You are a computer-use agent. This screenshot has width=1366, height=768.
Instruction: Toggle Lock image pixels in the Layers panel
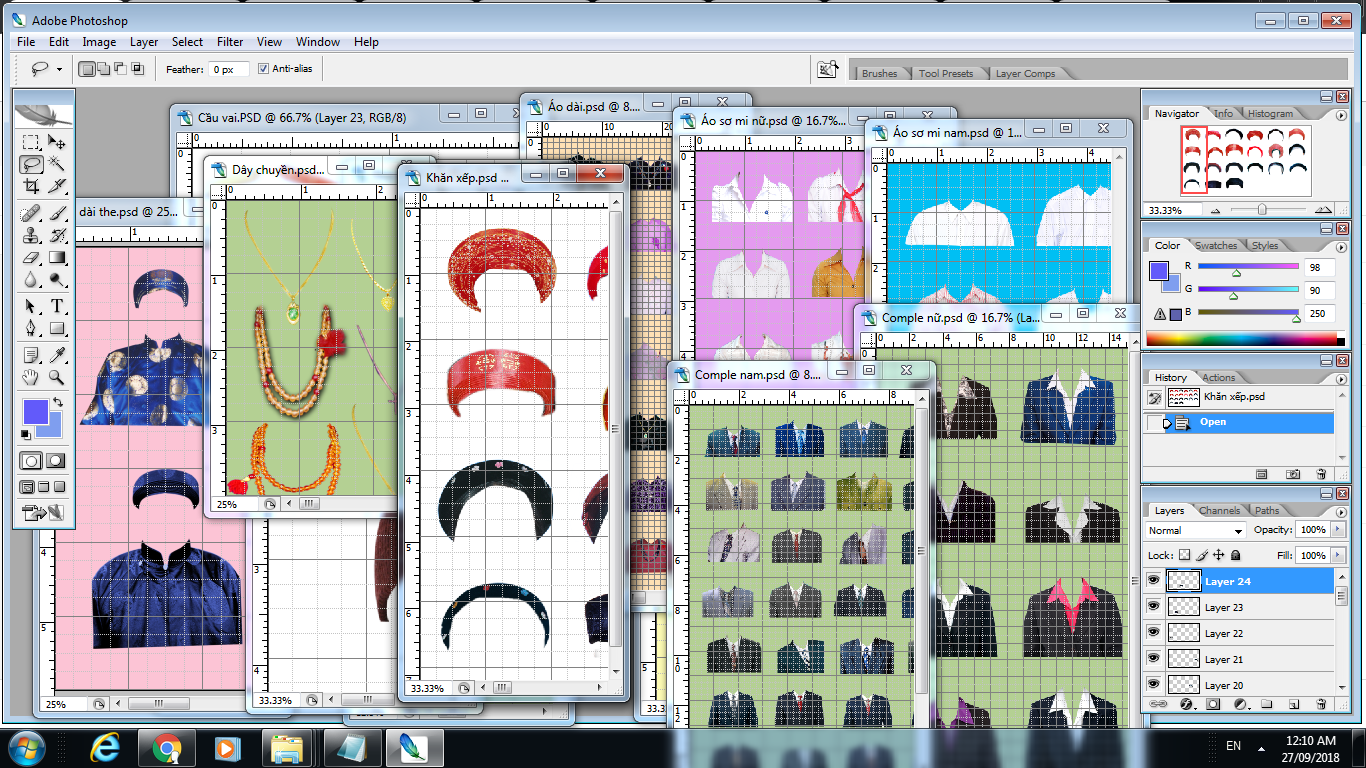pos(1203,555)
